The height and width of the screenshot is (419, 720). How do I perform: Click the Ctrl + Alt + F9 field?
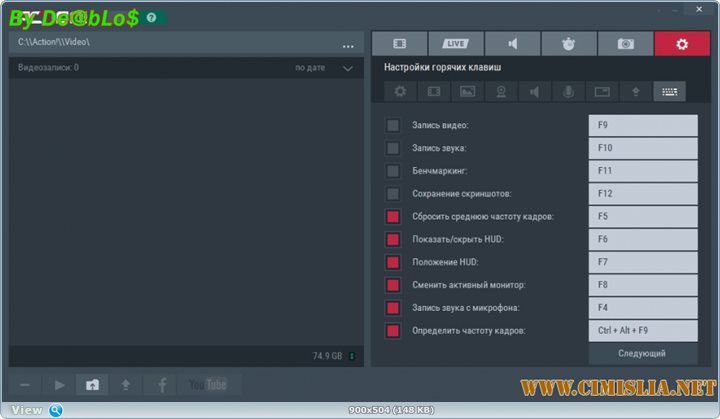pyautogui.click(x=643, y=330)
